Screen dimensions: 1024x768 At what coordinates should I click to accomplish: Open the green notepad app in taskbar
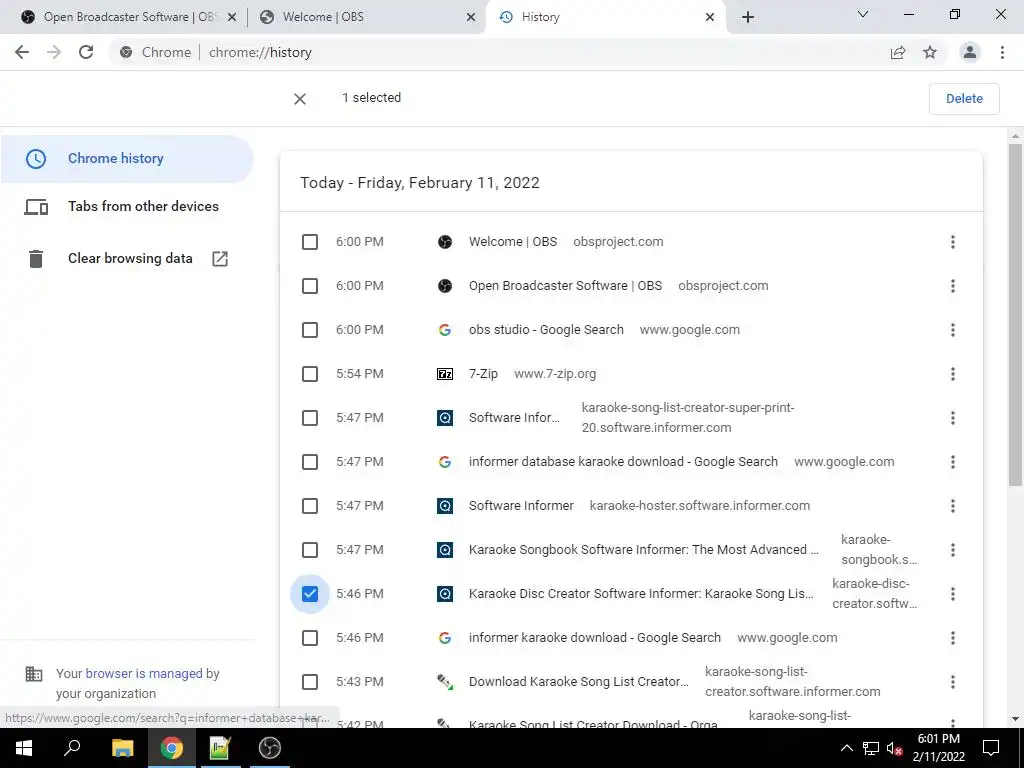[220, 748]
